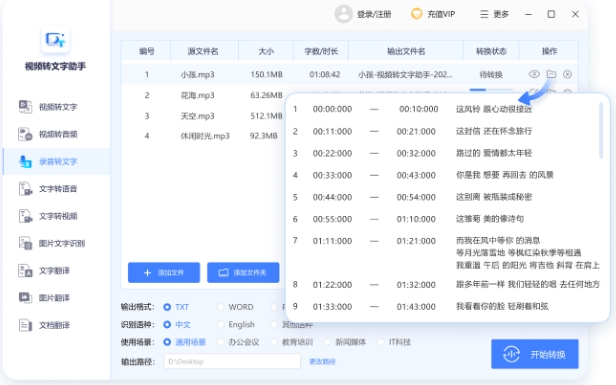This screenshot has width=616, height=385.
Task: Click transcript line 而我在风中等你 的消息
Action: point(498,240)
